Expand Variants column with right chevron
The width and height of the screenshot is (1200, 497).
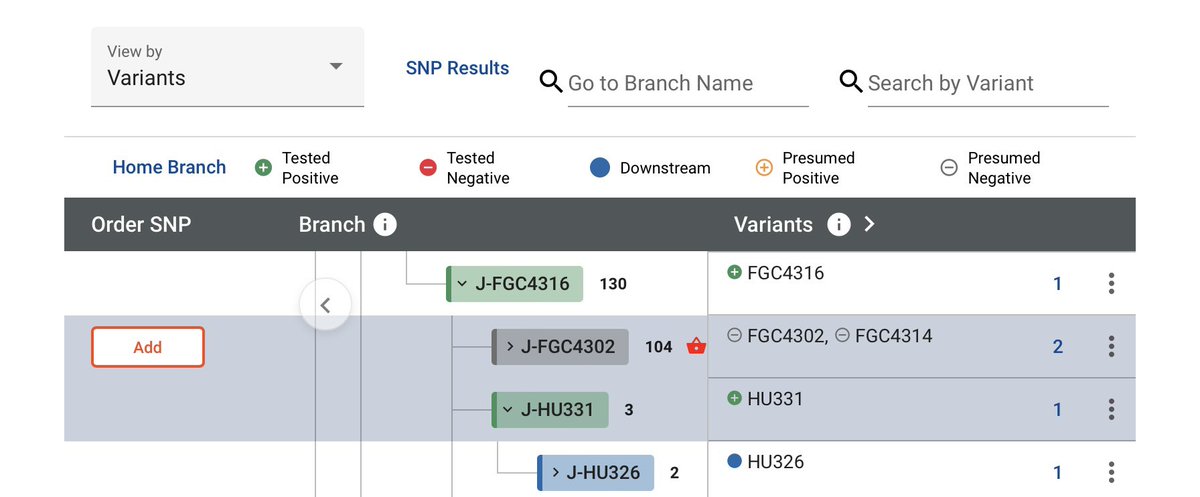[869, 224]
